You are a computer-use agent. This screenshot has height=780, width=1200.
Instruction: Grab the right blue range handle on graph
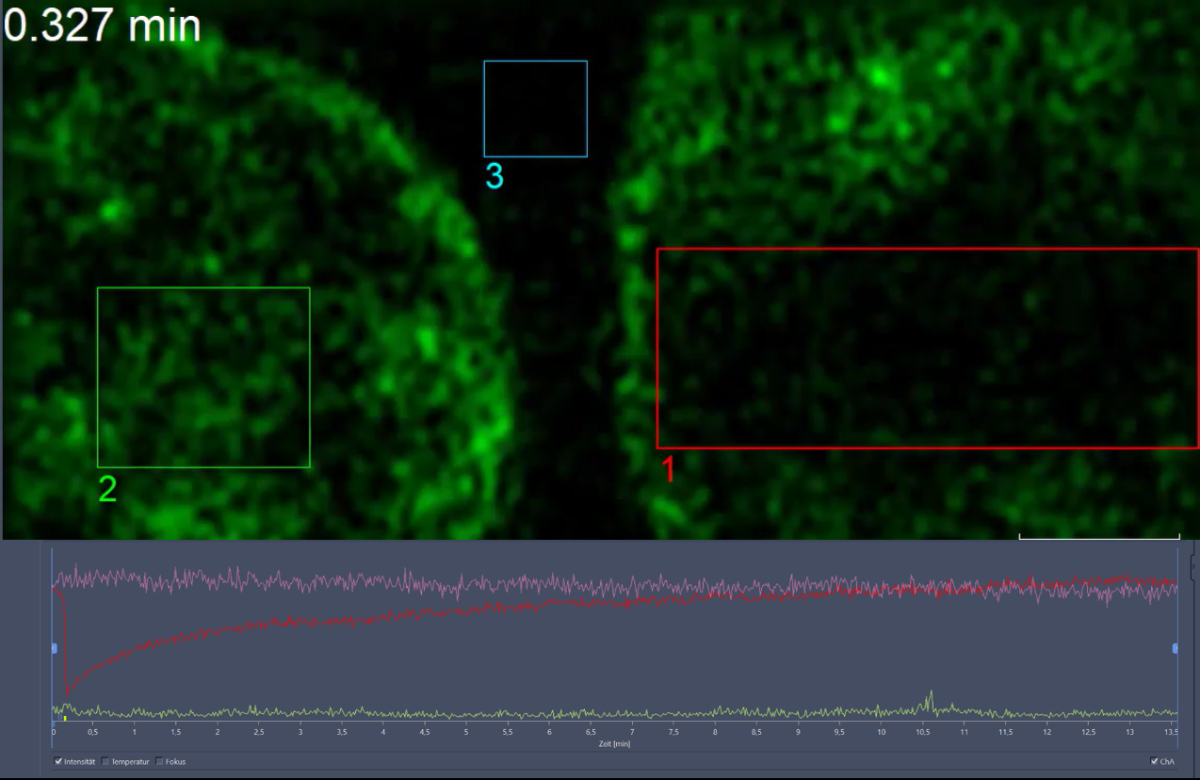1175,648
